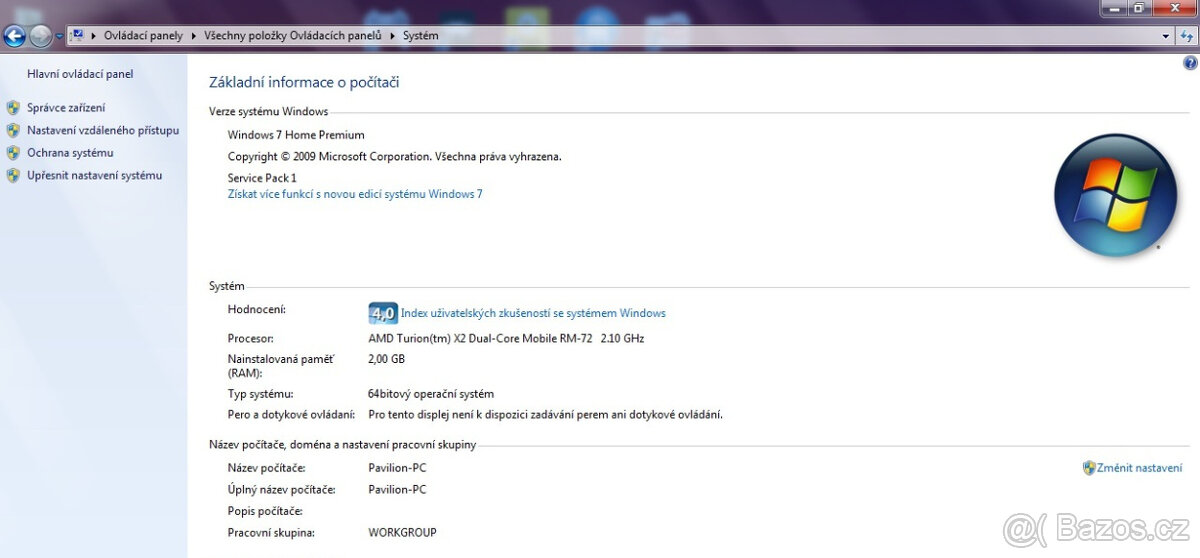The image size is (1200, 558).
Task: Click the shield icon beside Nastavení vzdáleného přístupu
Action: [13, 130]
